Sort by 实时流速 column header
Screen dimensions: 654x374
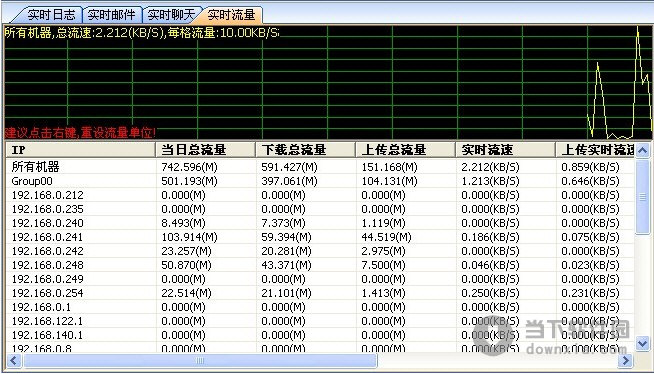pos(506,150)
